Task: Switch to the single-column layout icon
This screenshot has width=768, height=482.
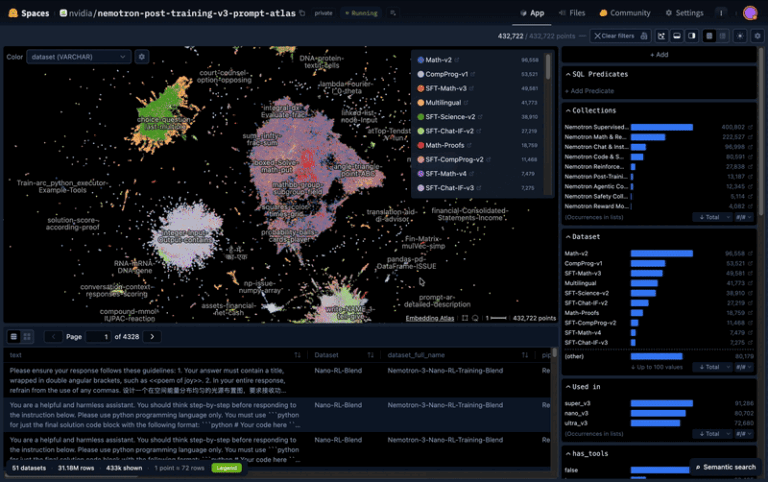Action: (x=709, y=36)
